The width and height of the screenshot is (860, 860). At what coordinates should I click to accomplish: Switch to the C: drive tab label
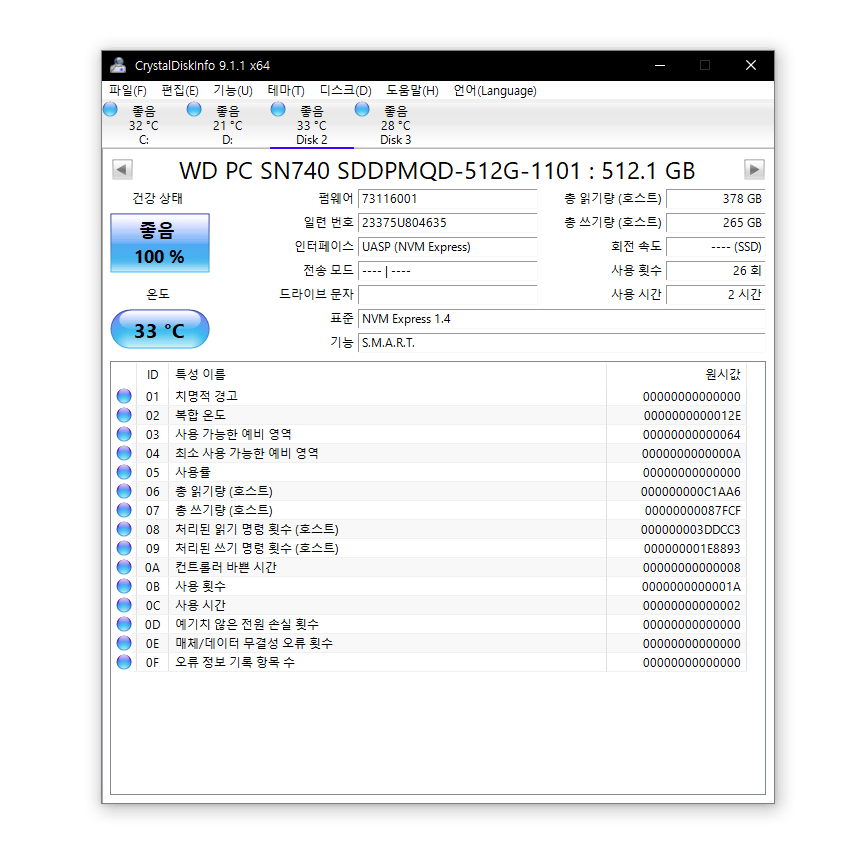click(144, 140)
